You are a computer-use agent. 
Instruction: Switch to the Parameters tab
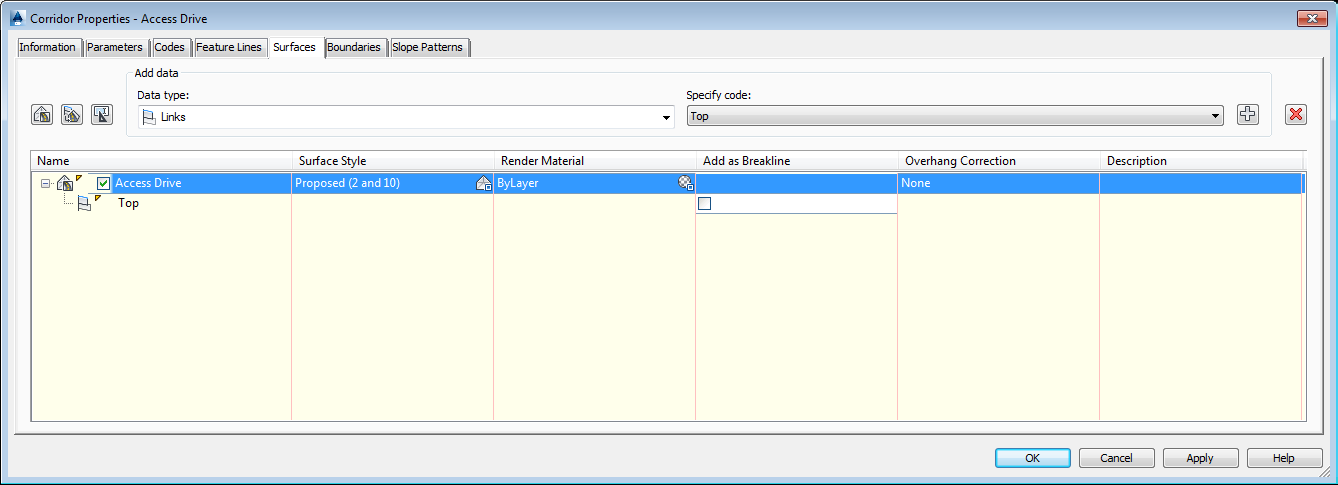114,47
